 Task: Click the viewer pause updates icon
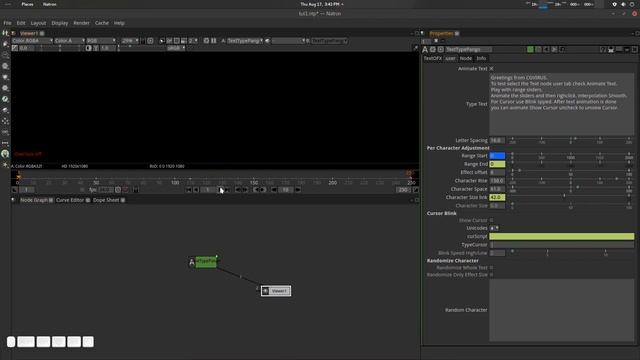coord(213,41)
